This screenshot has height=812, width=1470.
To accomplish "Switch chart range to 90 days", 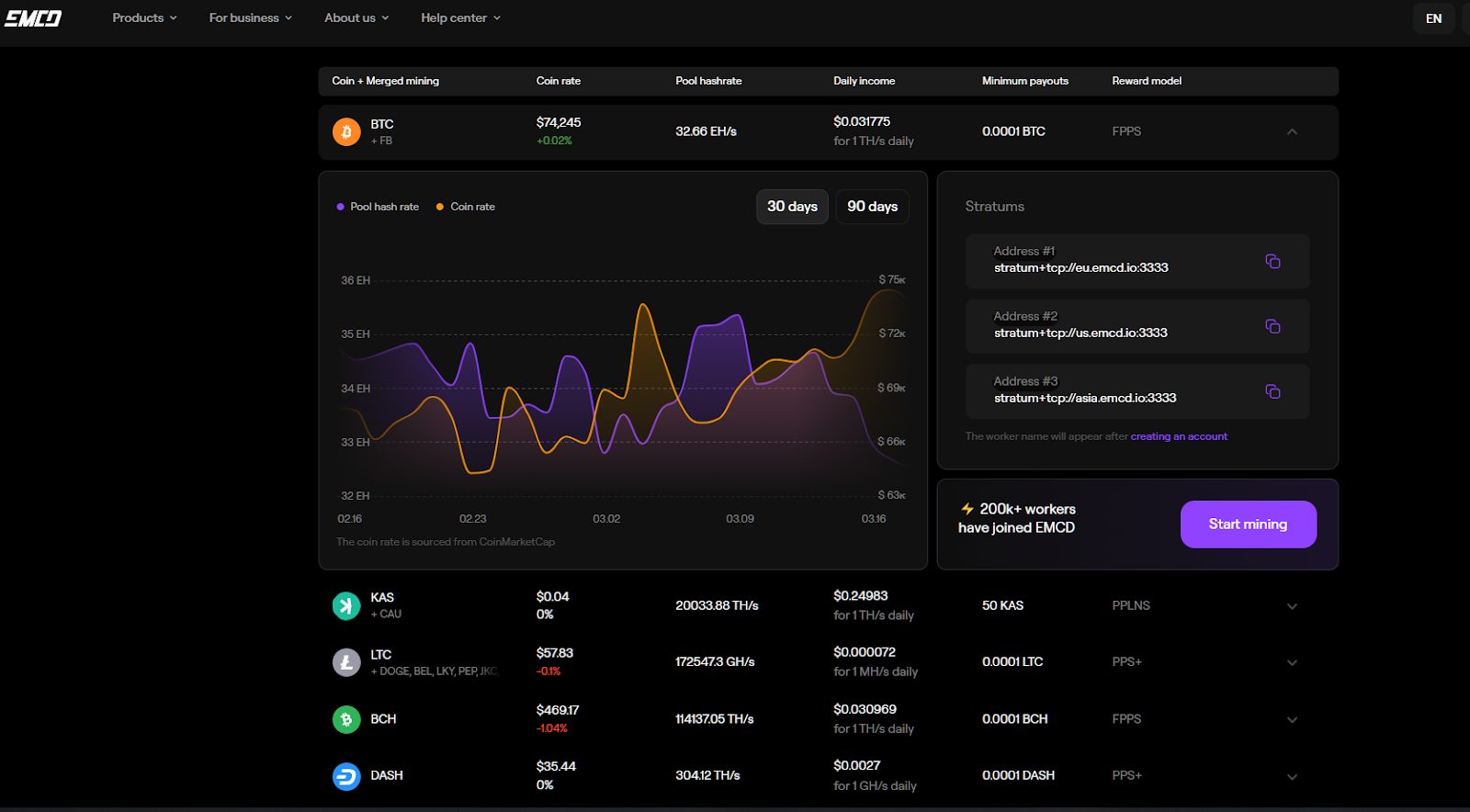I will tap(872, 207).
